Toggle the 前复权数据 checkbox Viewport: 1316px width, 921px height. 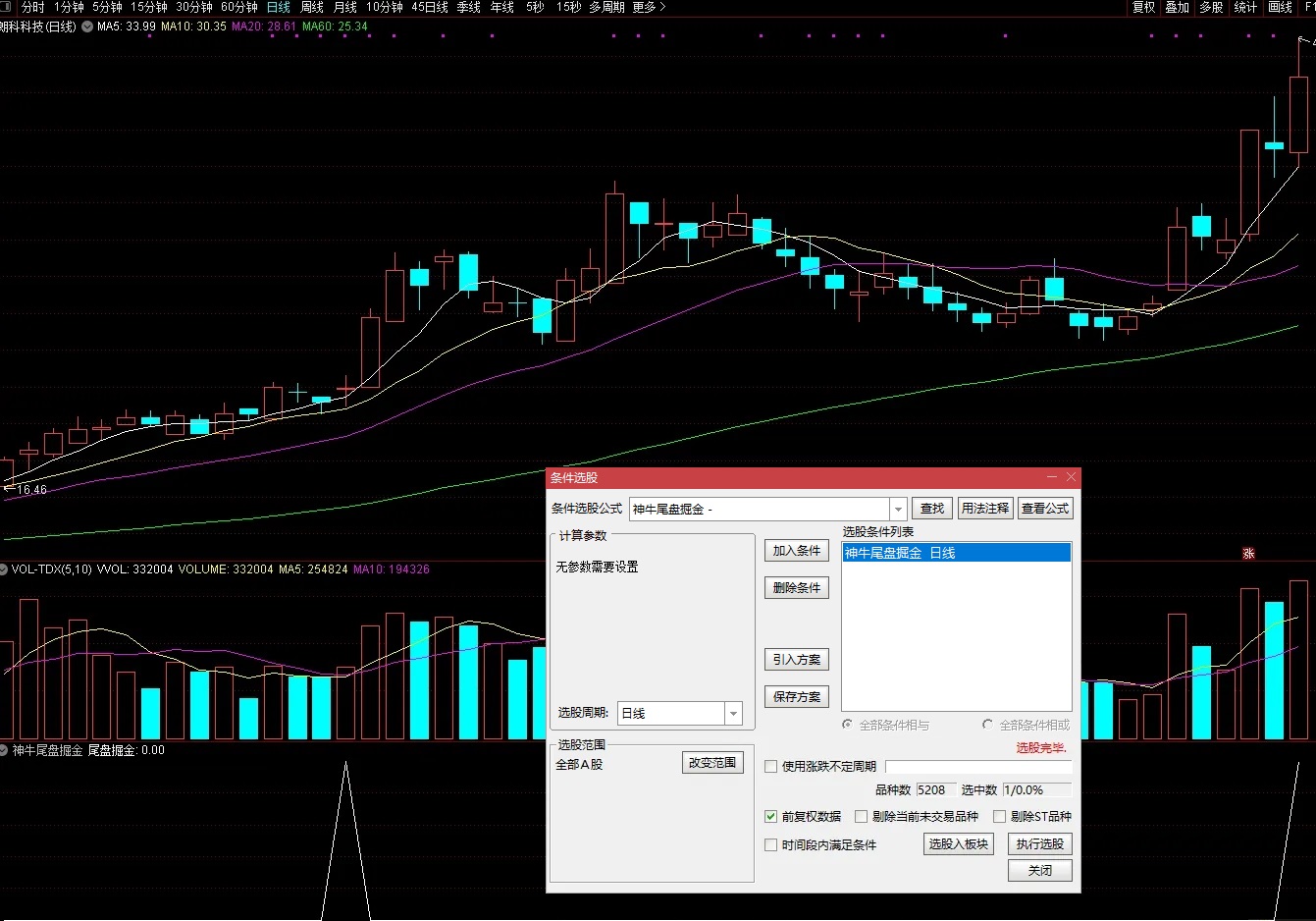[771, 817]
